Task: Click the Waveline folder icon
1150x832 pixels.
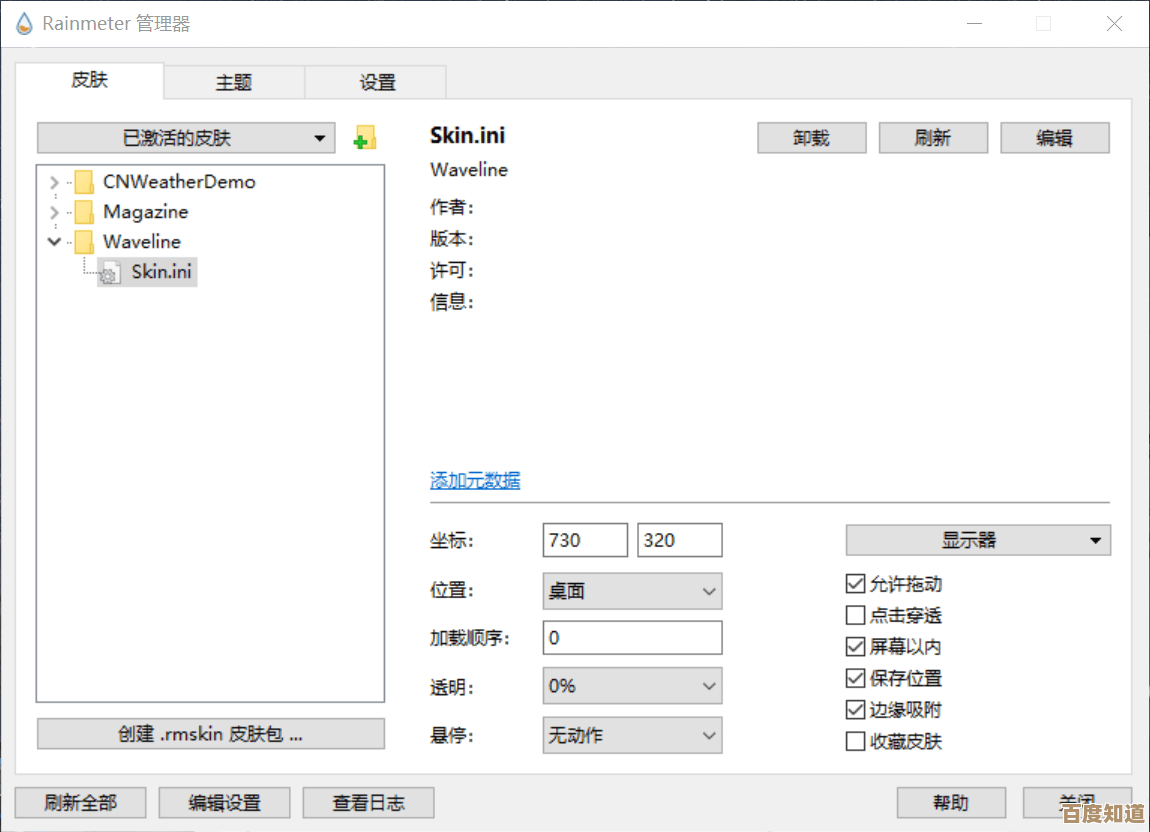Action: click(84, 242)
